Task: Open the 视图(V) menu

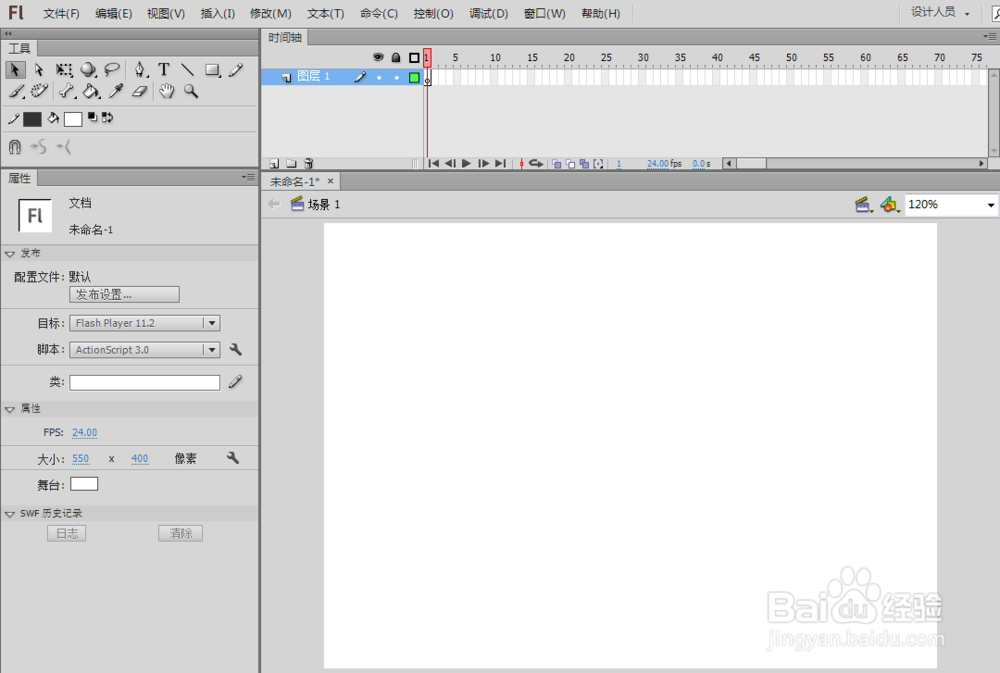Action: [x=166, y=13]
